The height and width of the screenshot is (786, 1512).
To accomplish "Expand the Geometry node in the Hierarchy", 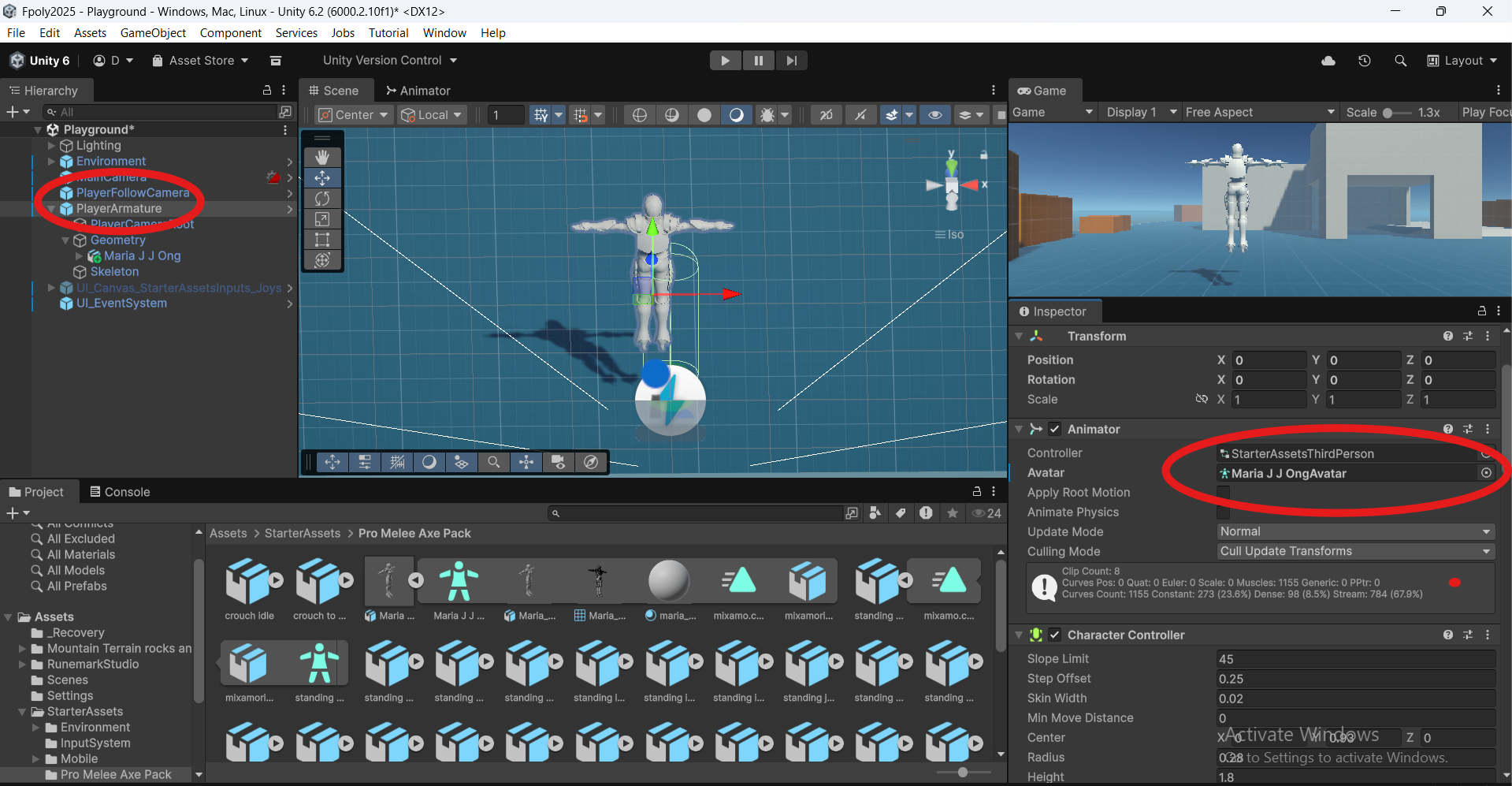I will pos(65,240).
